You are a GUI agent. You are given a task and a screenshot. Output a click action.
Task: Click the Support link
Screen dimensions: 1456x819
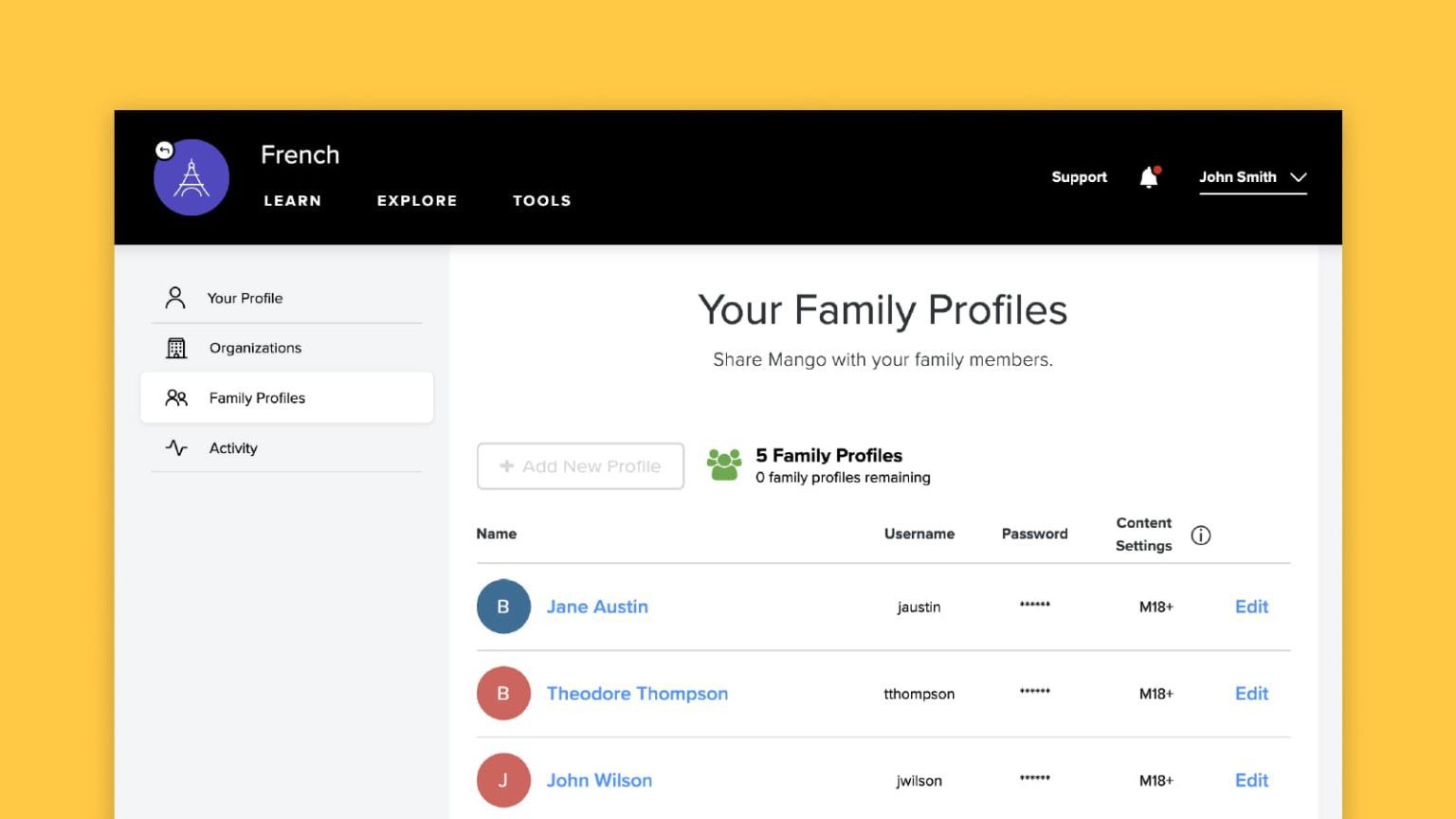pyautogui.click(x=1079, y=177)
